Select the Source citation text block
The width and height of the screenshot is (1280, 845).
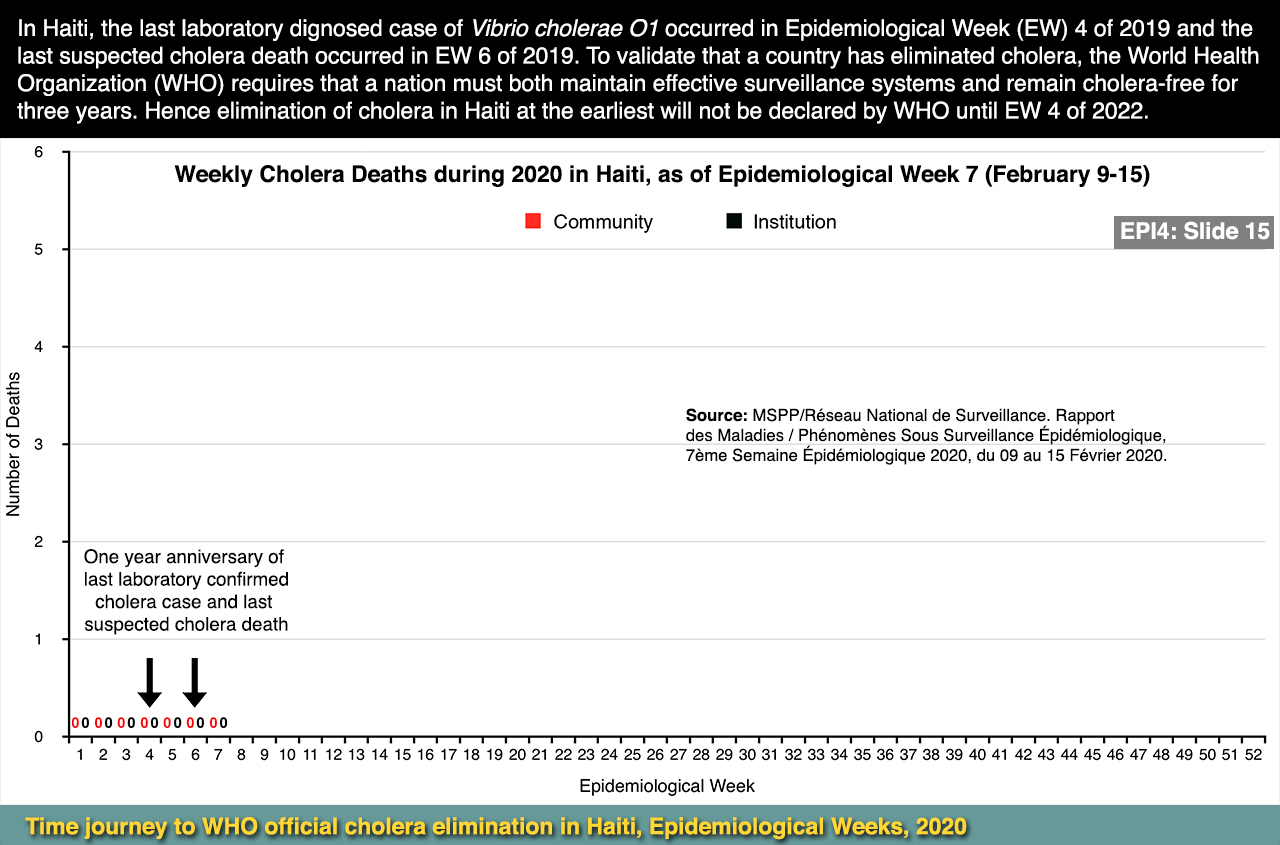(925, 435)
